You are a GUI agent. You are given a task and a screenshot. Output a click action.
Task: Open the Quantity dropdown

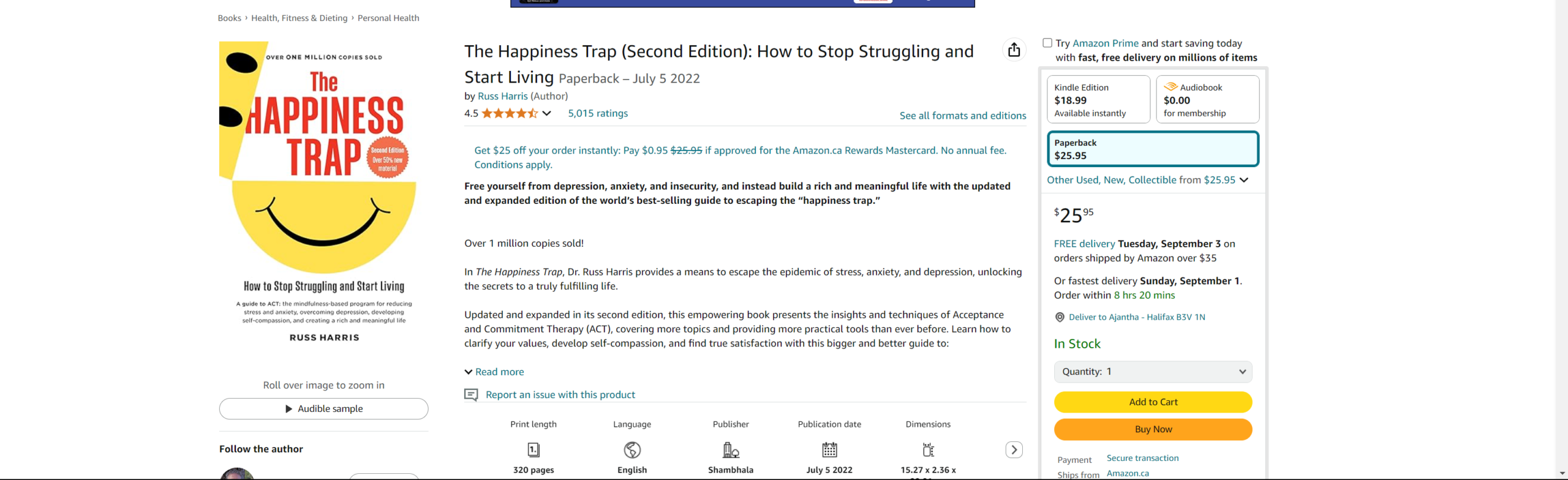click(1153, 372)
